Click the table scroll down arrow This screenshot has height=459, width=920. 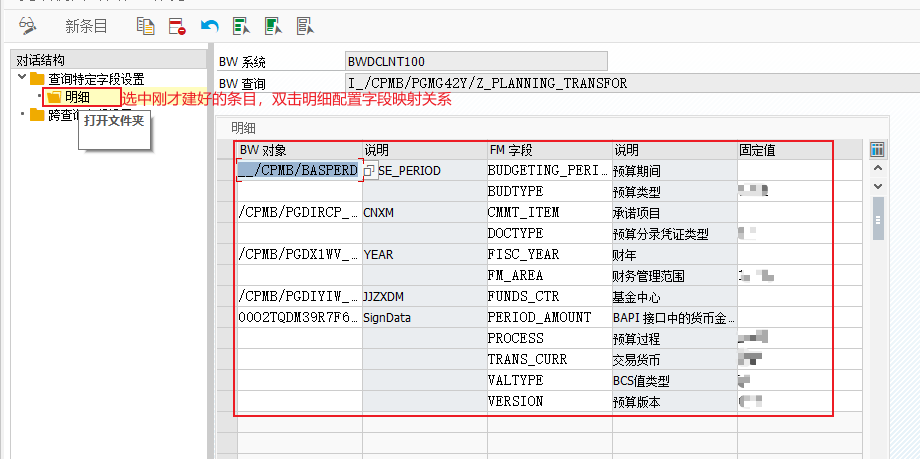click(x=878, y=186)
